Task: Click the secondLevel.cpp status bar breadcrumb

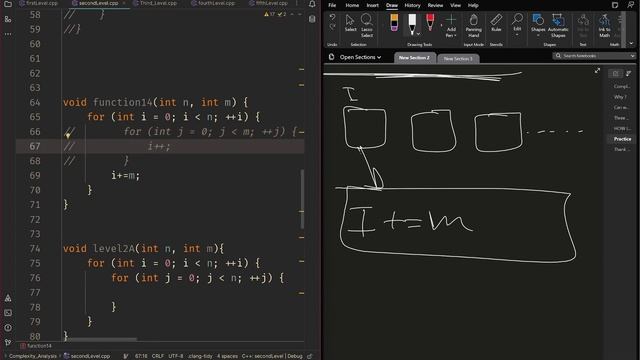Action: tap(87, 356)
